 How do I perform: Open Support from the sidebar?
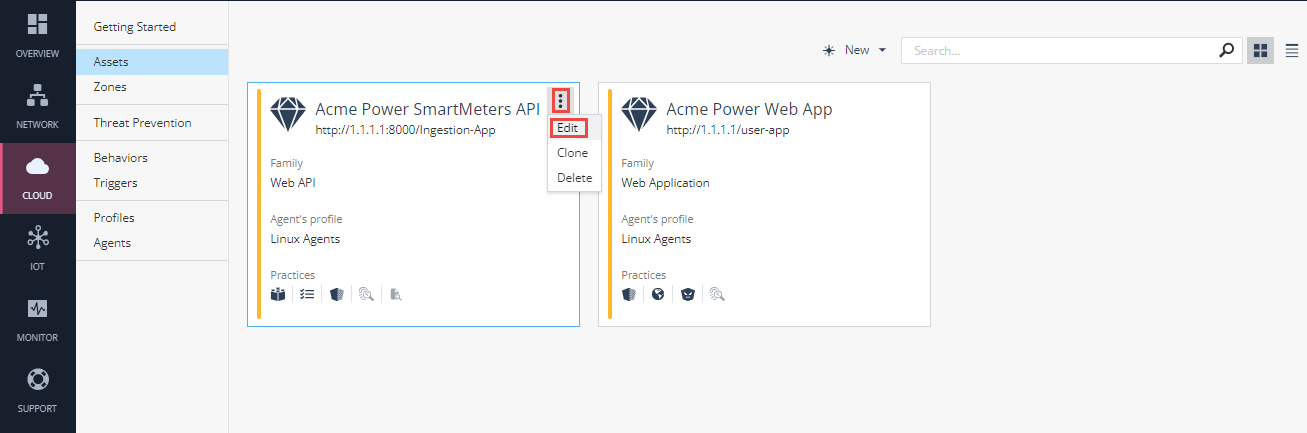tap(37, 380)
